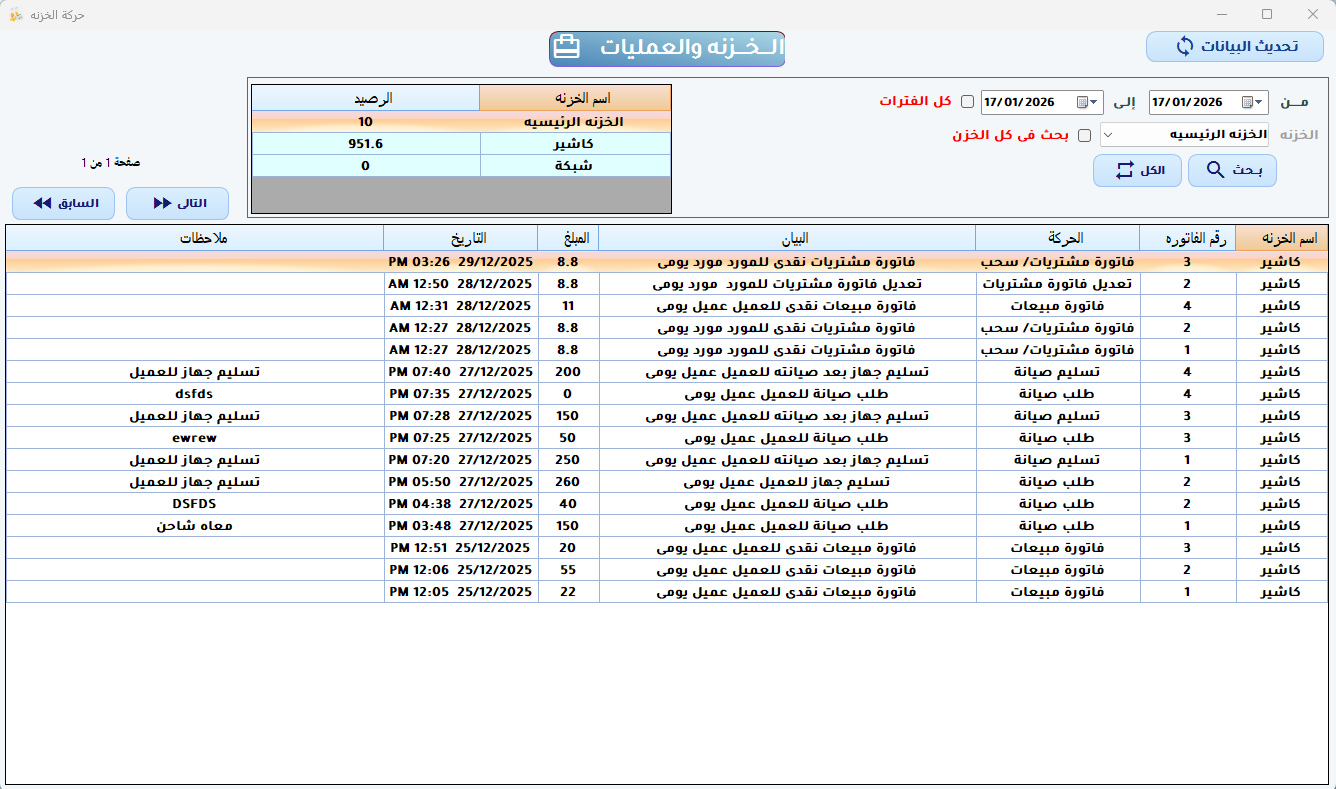Screen dimensions: 1336x789
Task: Open the calendar icon in the إلى date field
Action: [x=1082, y=102]
